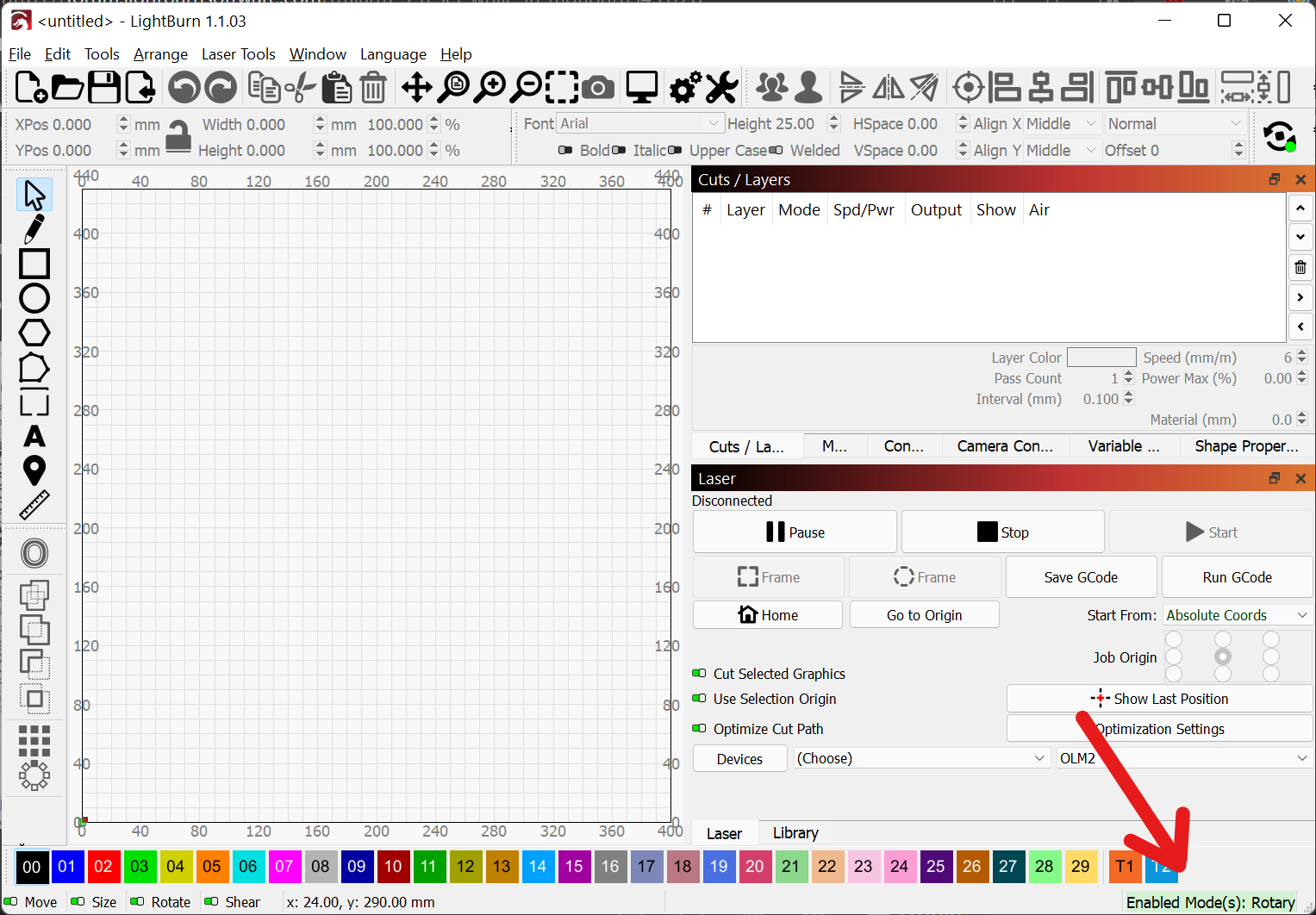Open the gear Settings icon in the toolbar
The image size is (1316, 915).
(x=685, y=87)
